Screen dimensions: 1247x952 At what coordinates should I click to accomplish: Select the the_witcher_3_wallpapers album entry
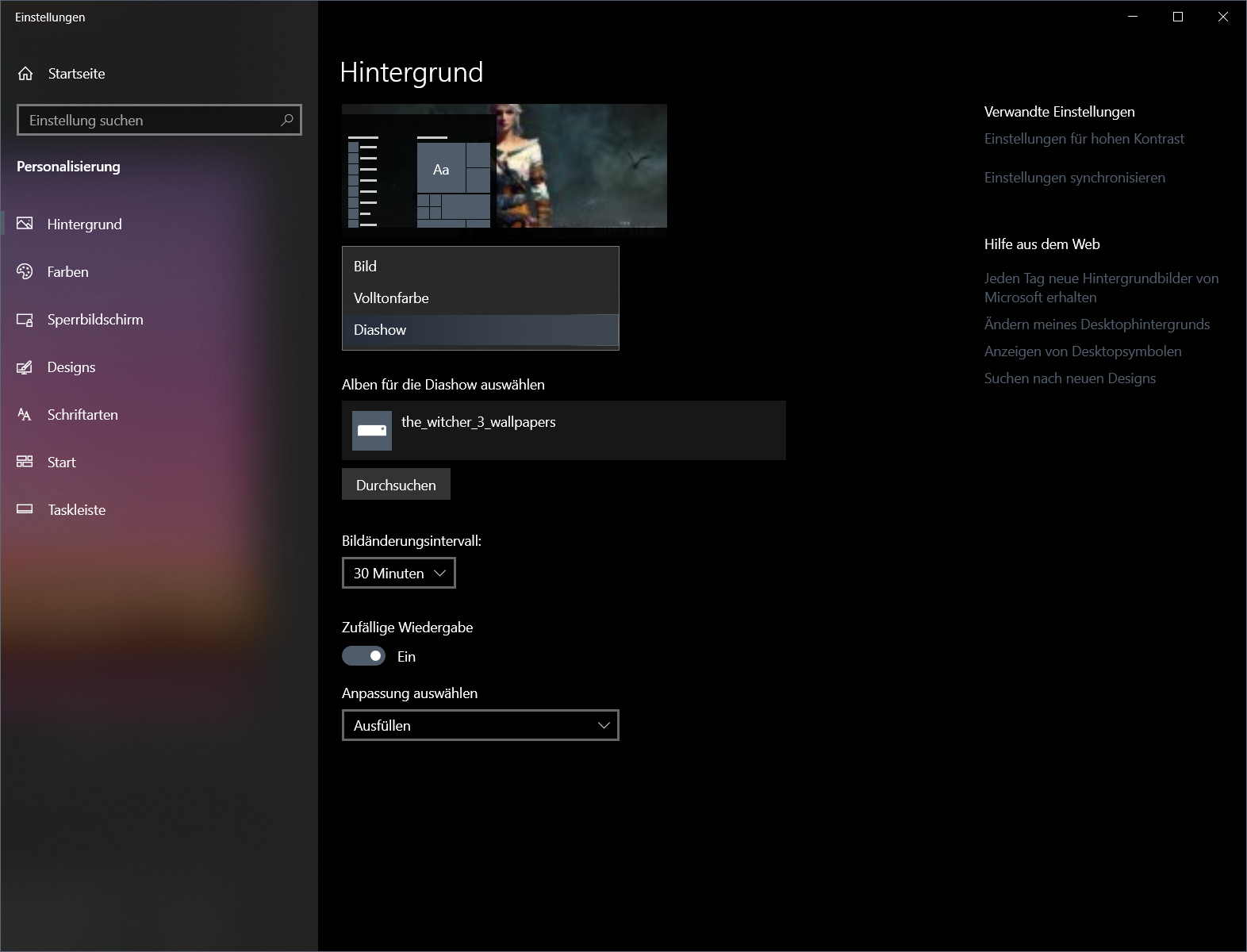564,431
